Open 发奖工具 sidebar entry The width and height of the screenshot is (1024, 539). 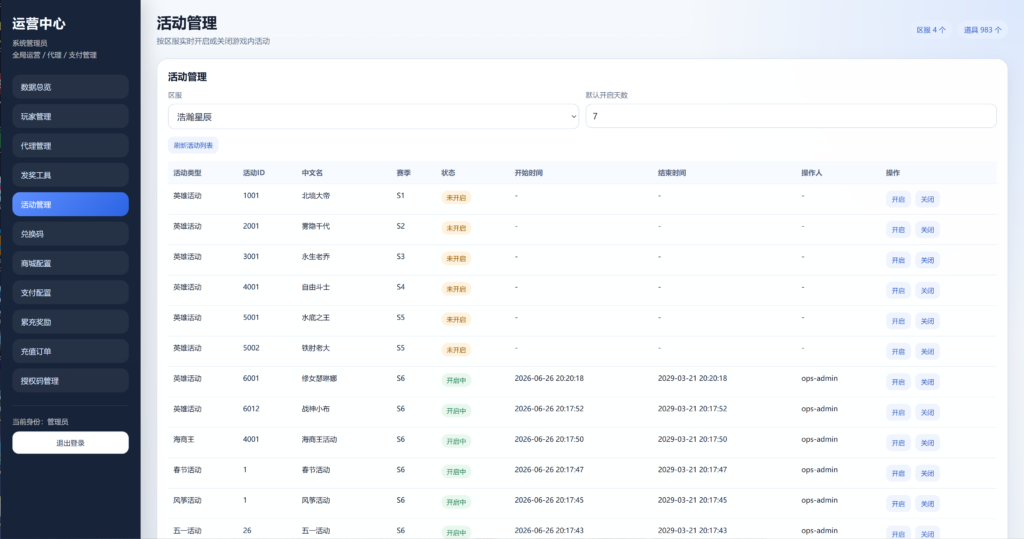point(71,175)
